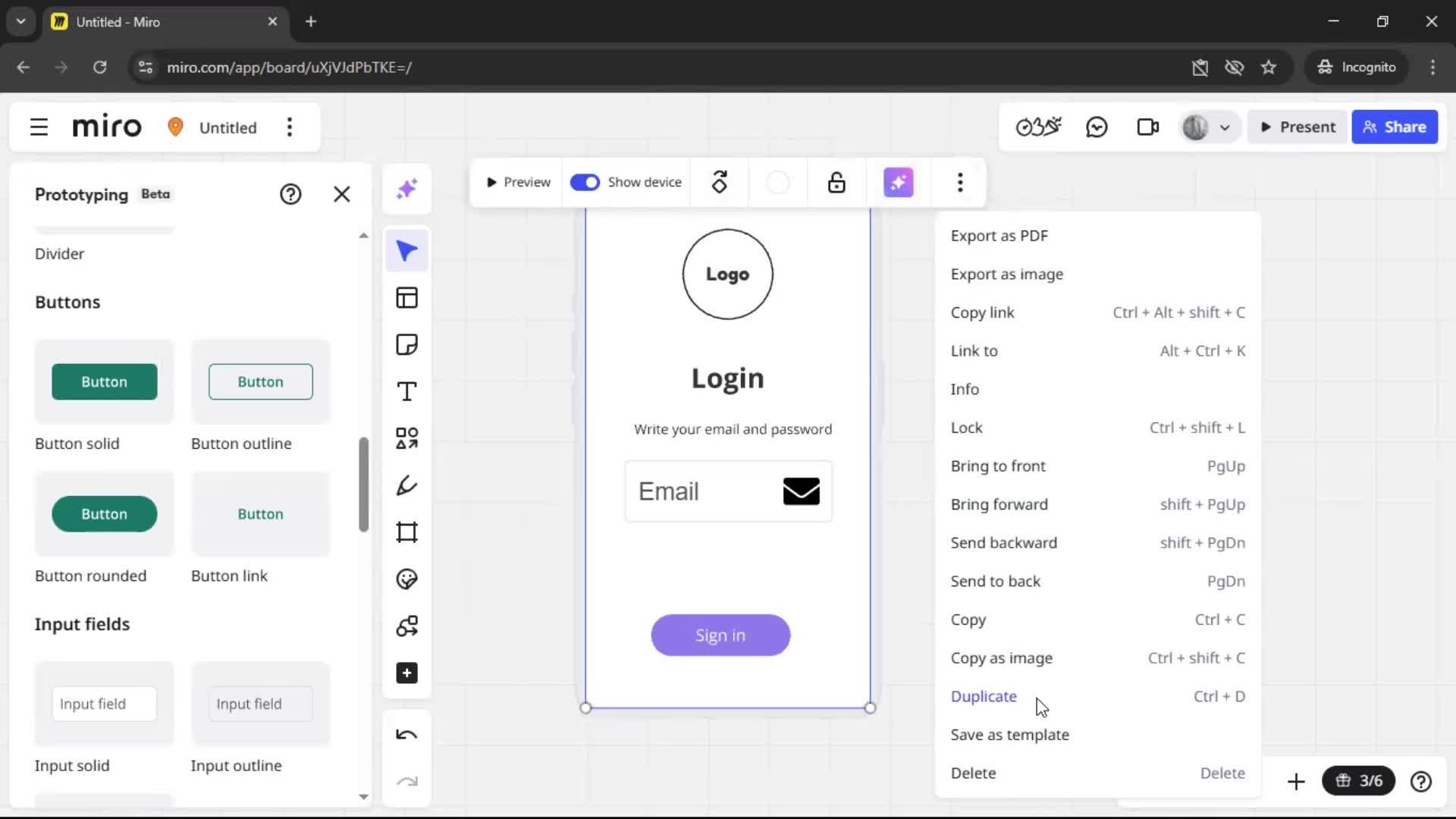The width and height of the screenshot is (1456, 819).
Task: Open the reactions and activities icon
Action: point(1039,127)
